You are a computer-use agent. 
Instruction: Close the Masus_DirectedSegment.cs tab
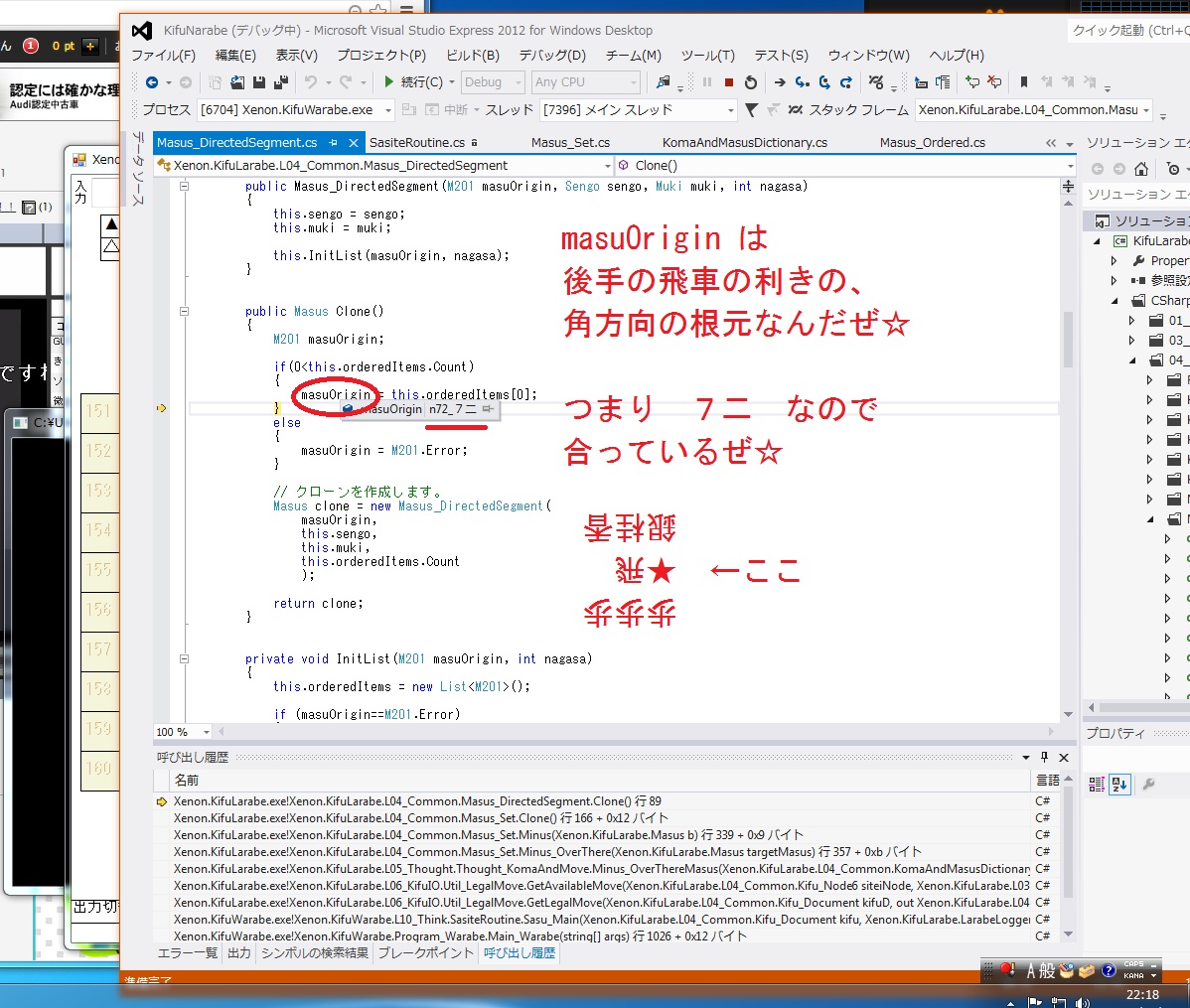pos(353,143)
